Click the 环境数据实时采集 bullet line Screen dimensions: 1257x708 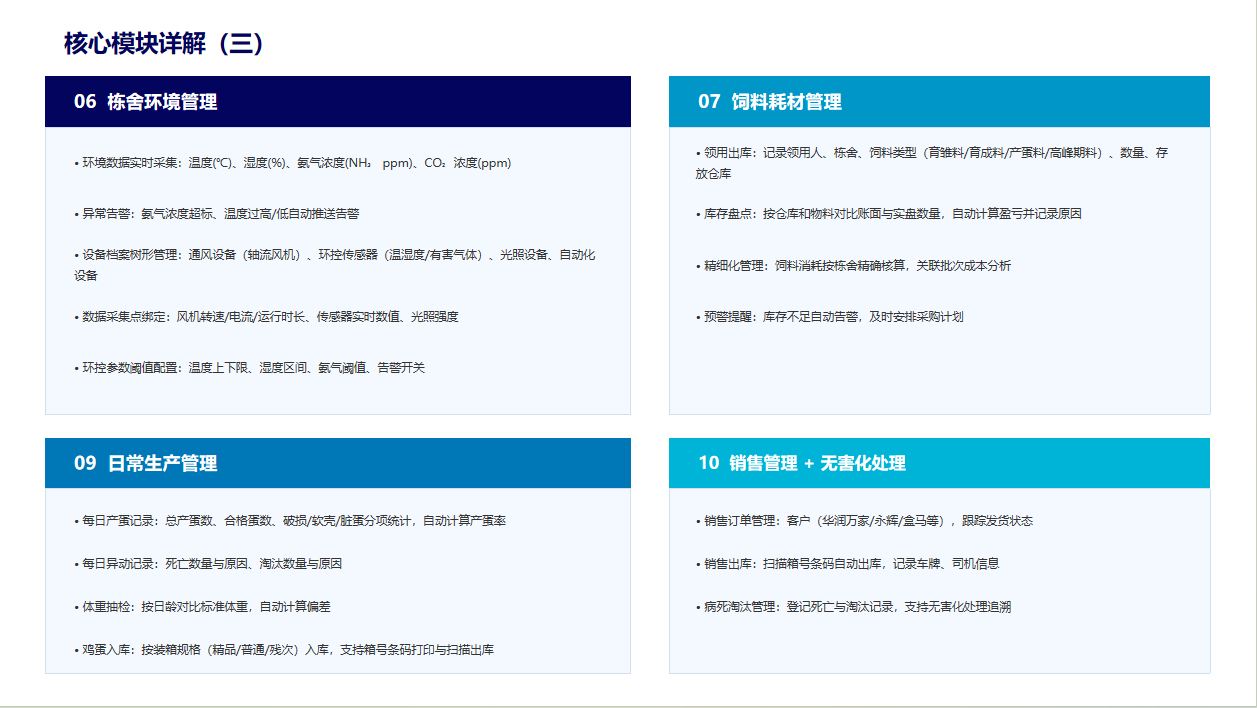[x=293, y=163]
